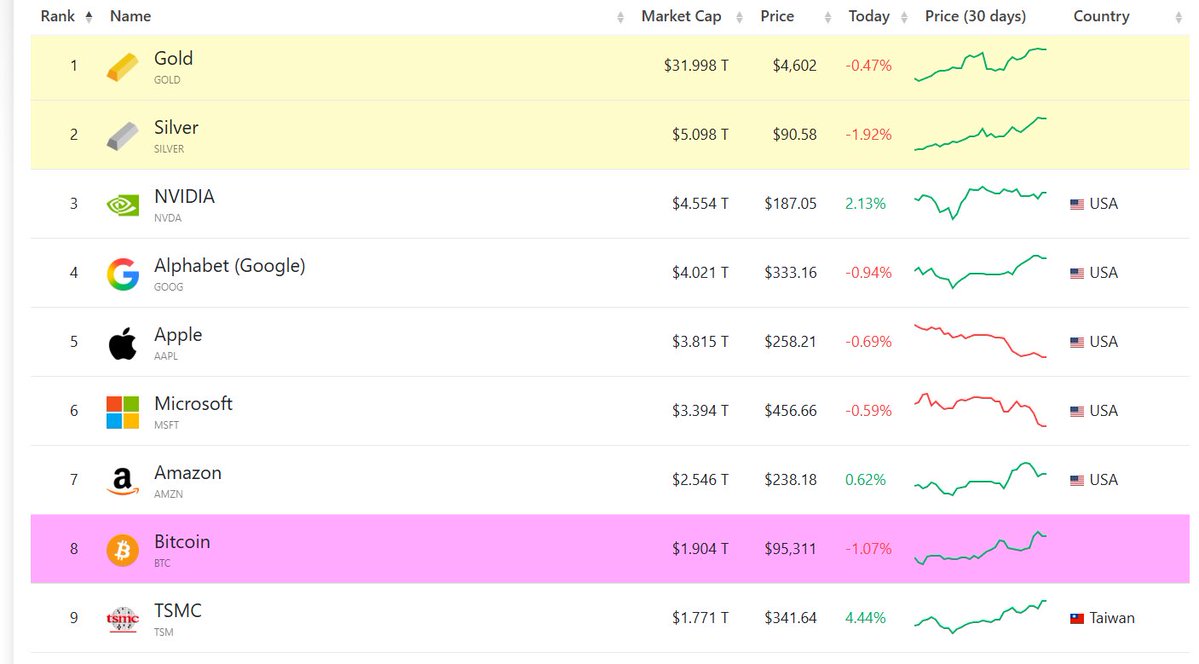1199x664 pixels.
Task: Click the Apple logo icon
Action: tap(123, 343)
